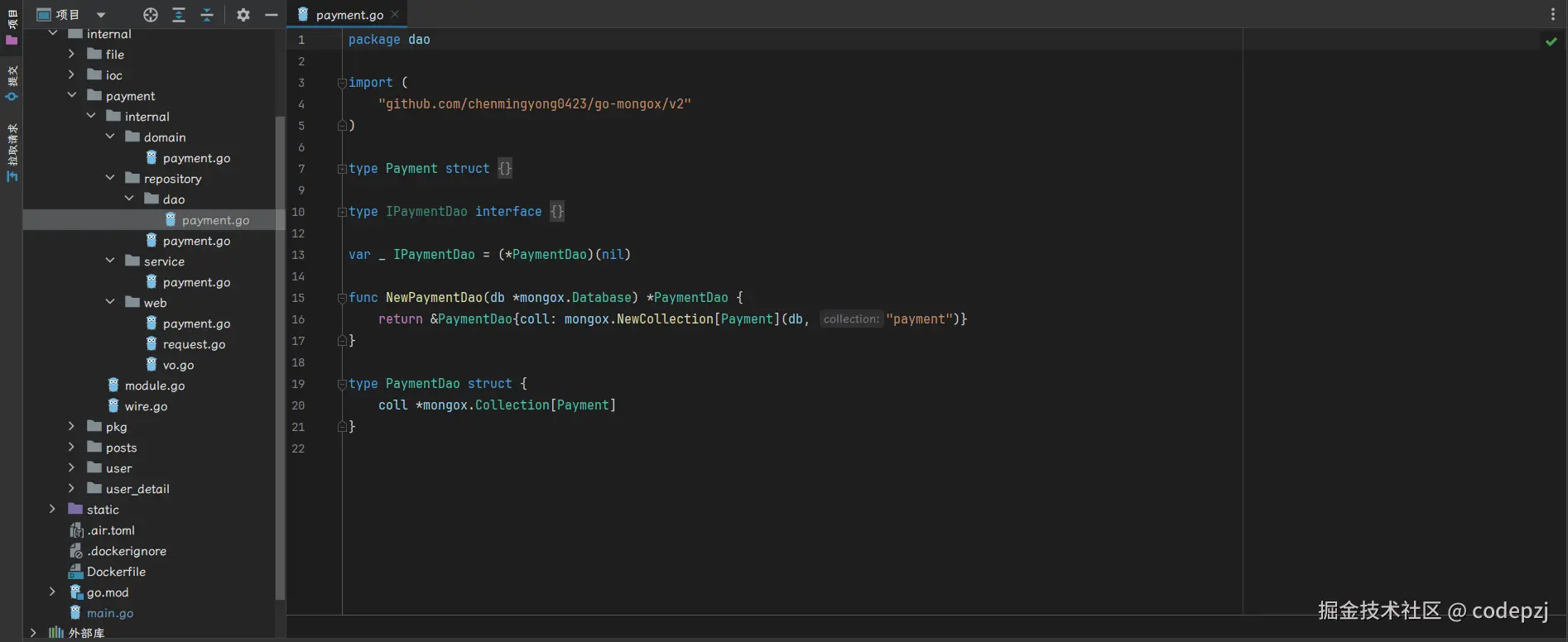The height and width of the screenshot is (642, 1568).
Task: Click line number 13 in gutter
Action: click(x=298, y=255)
